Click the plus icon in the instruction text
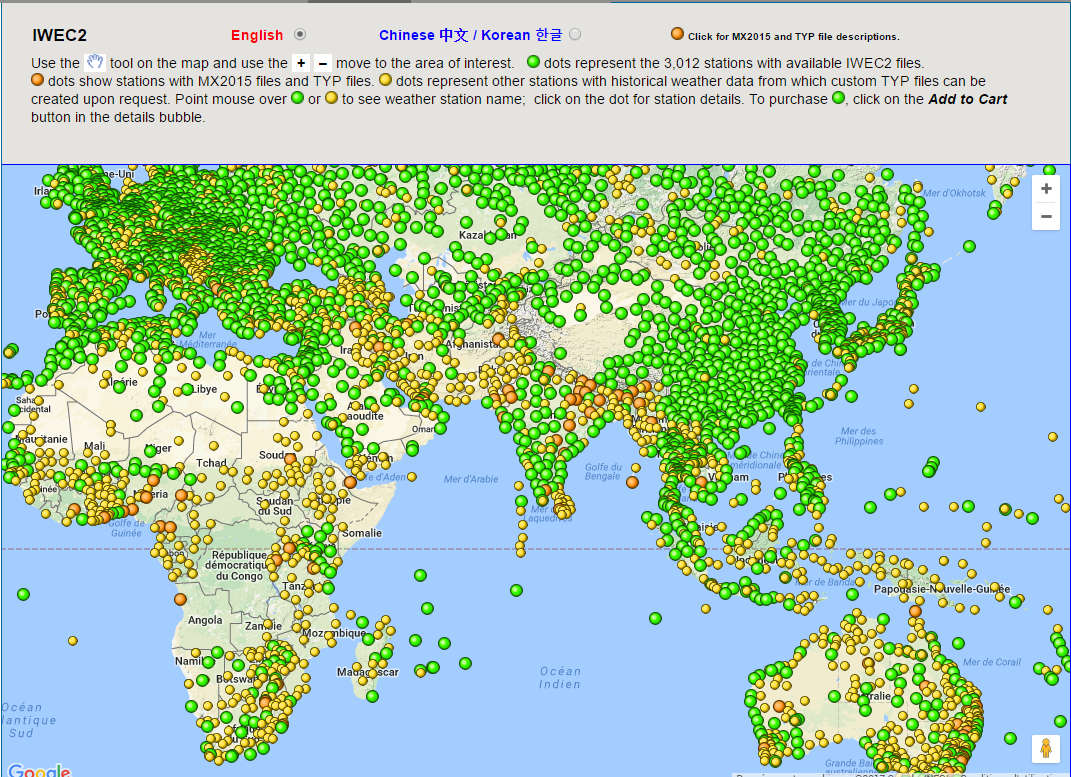 301,63
